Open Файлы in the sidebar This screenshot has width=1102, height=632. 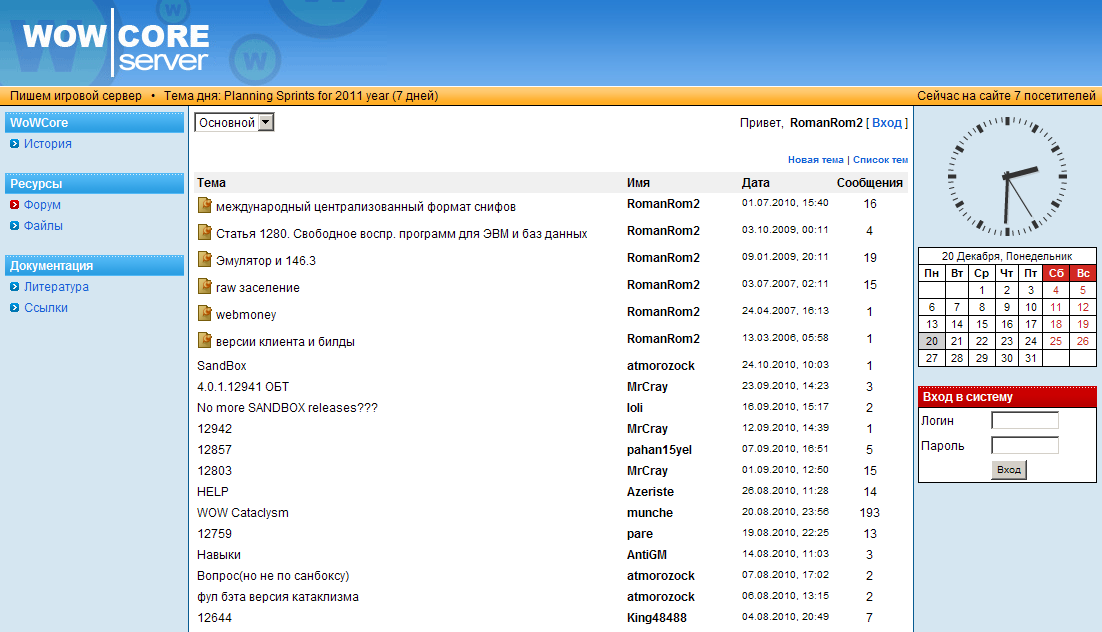click(x=43, y=226)
